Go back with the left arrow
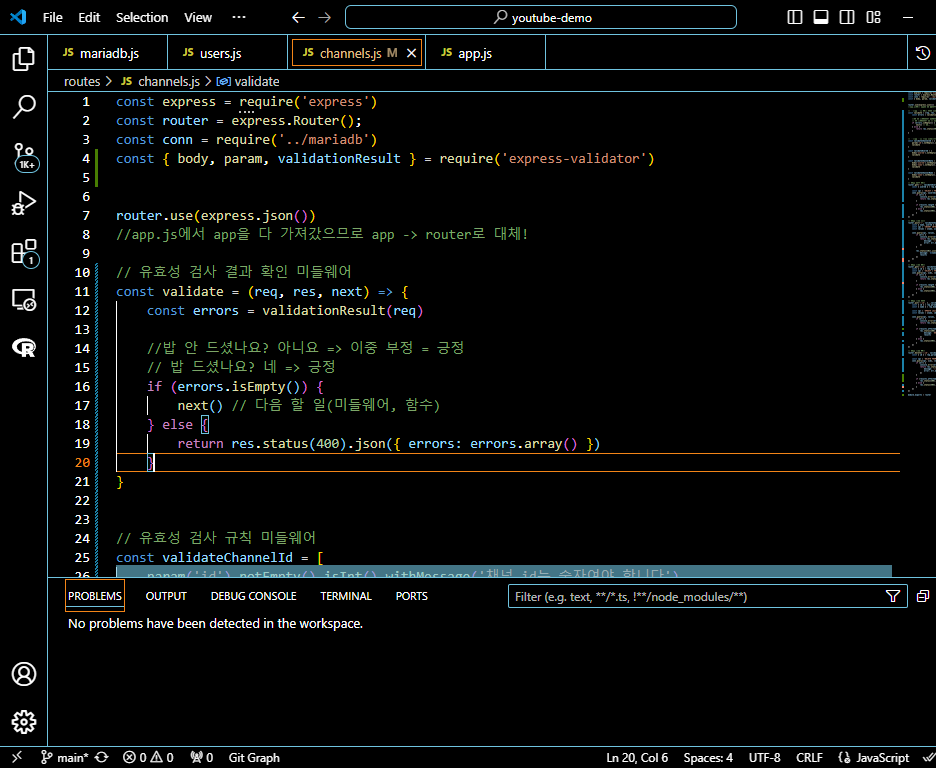The image size is (936, 768). 298,17
